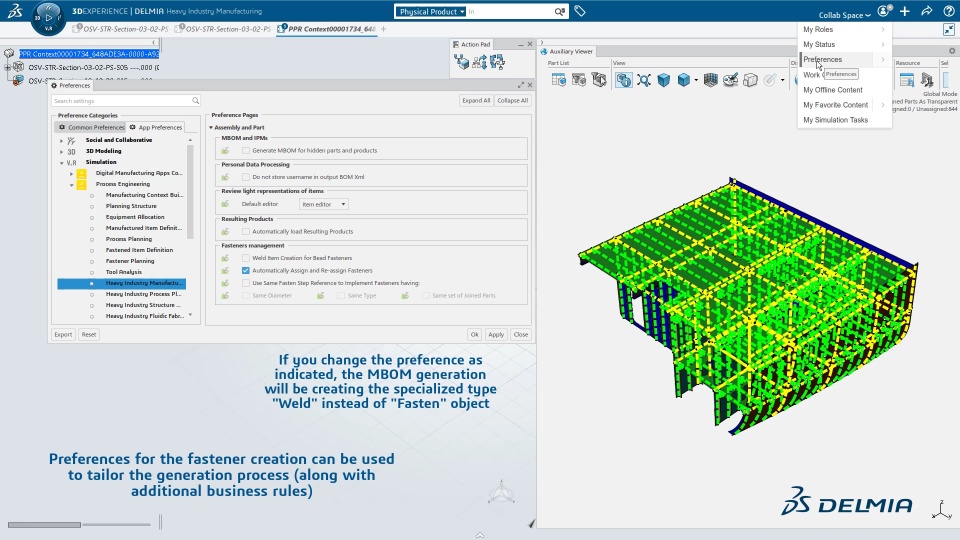Switch to App Preferences tab
Image resolution: width=960 pixels, height=540 pixels.
[156, 127]
